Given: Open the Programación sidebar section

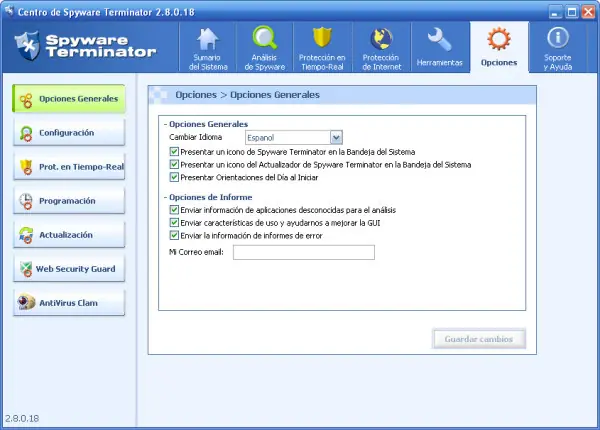Looking at the screenshot, I should point(69,201).
